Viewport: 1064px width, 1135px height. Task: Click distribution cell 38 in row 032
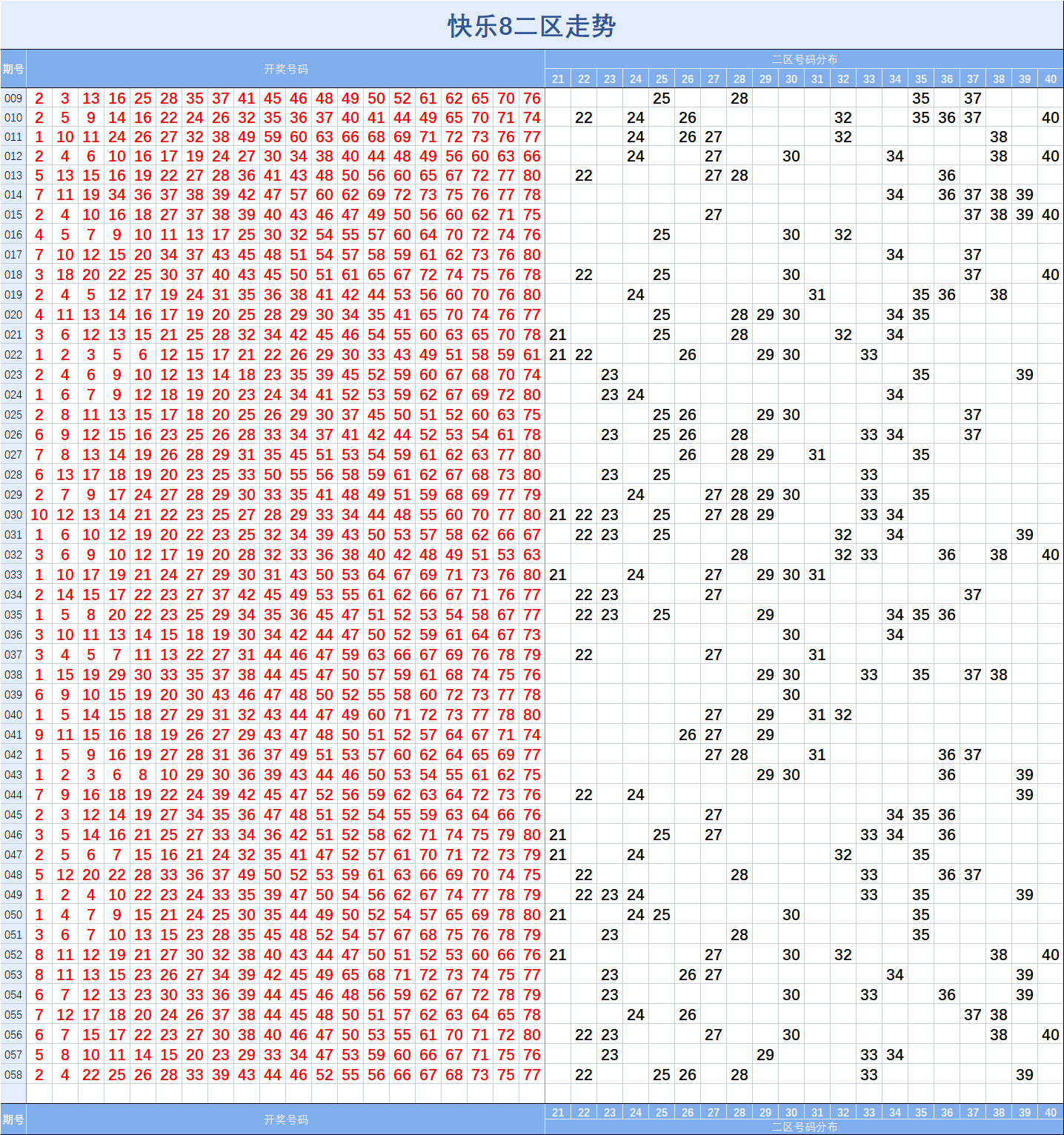[x=999, y=555]
